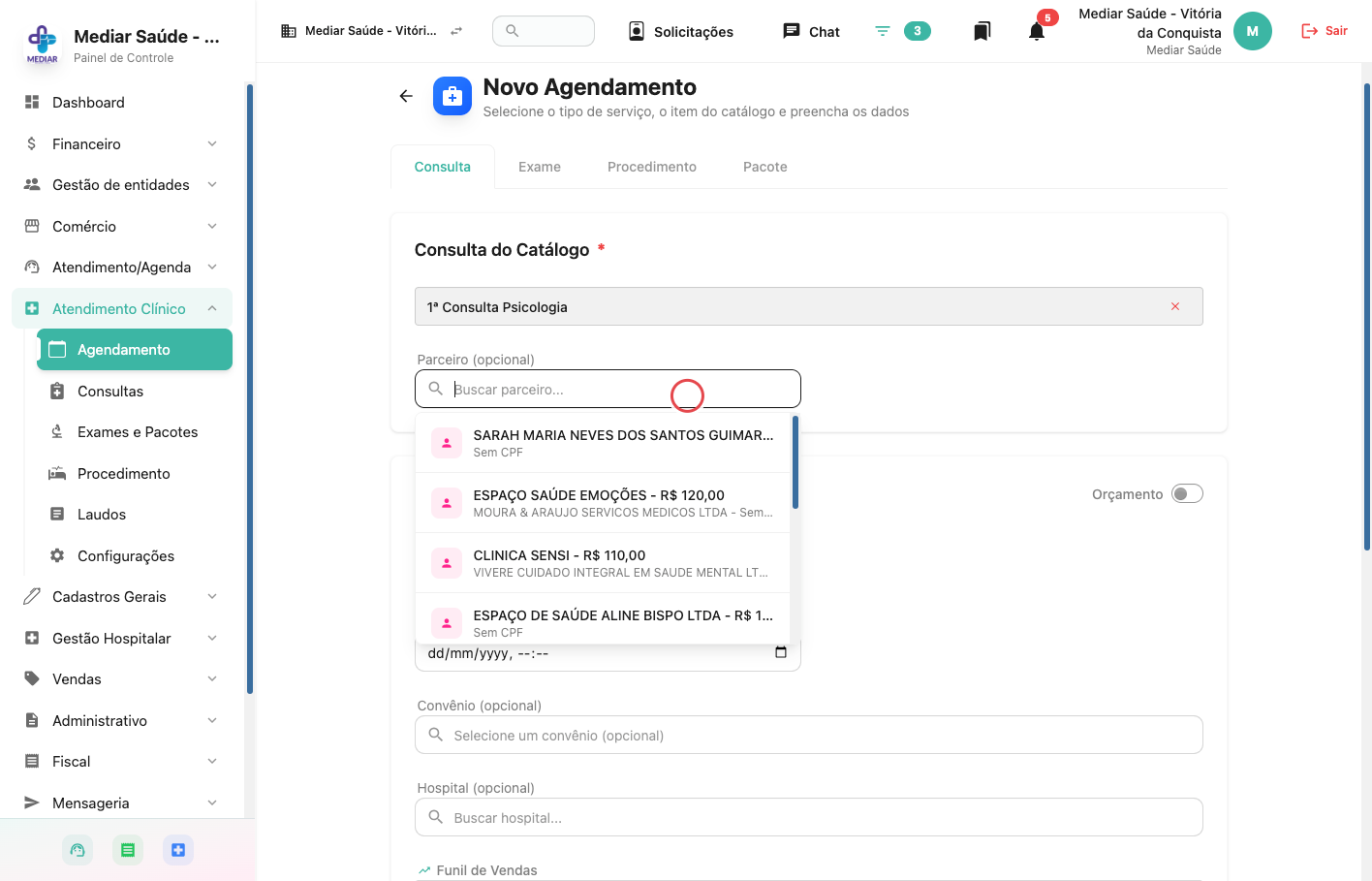This screenshot has width=1372, height=881.
Task: Open the Convênio selection dropdown
Action: coord(809,735)
